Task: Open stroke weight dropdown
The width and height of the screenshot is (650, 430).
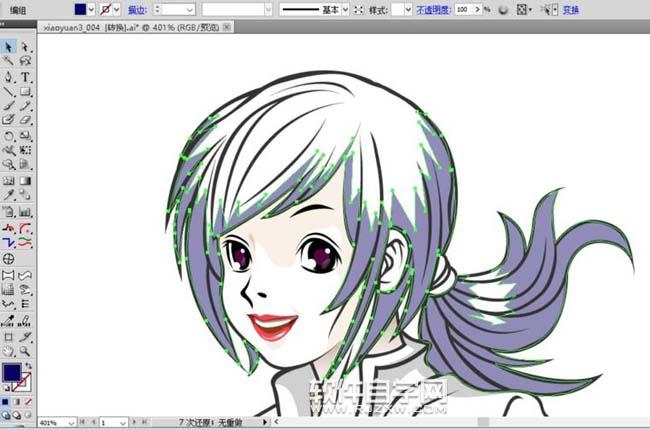Action: coord(190,10)
